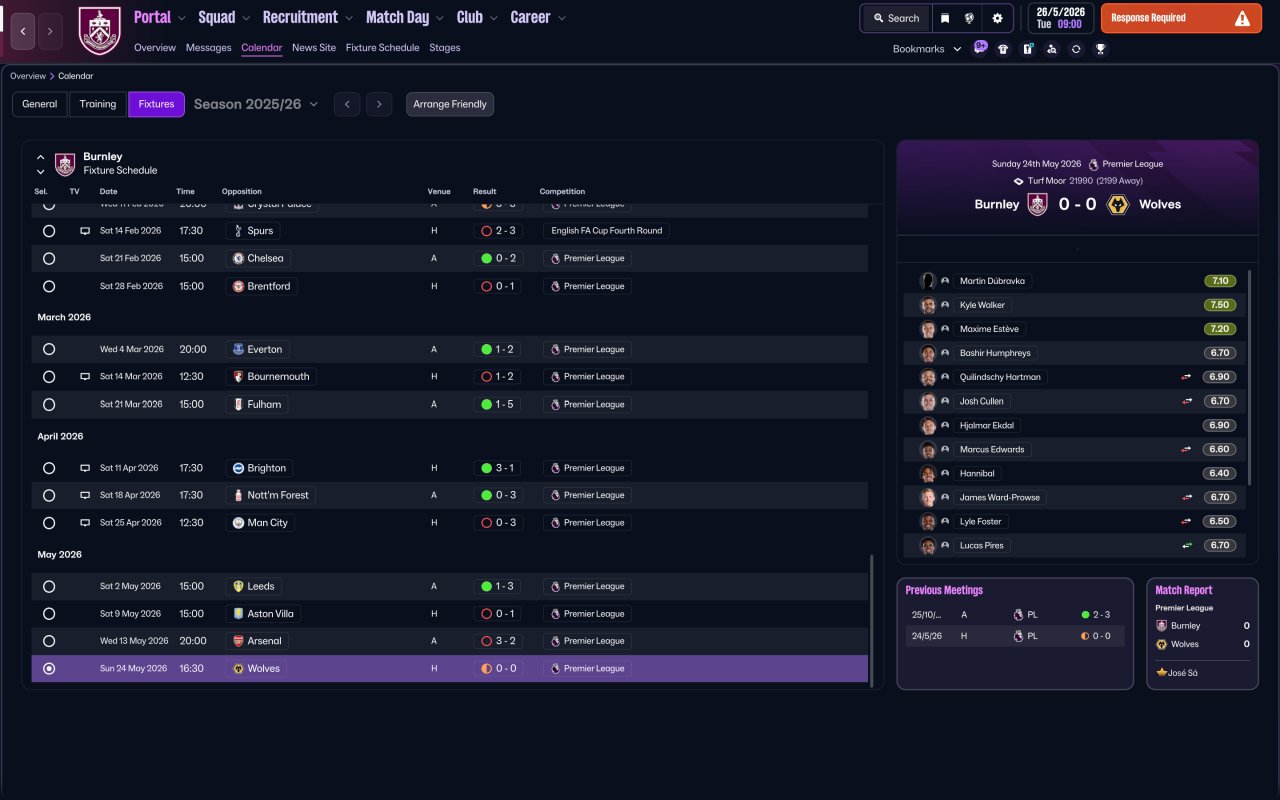Open the English FA Cup Fourth Round competition

(606, 231)
